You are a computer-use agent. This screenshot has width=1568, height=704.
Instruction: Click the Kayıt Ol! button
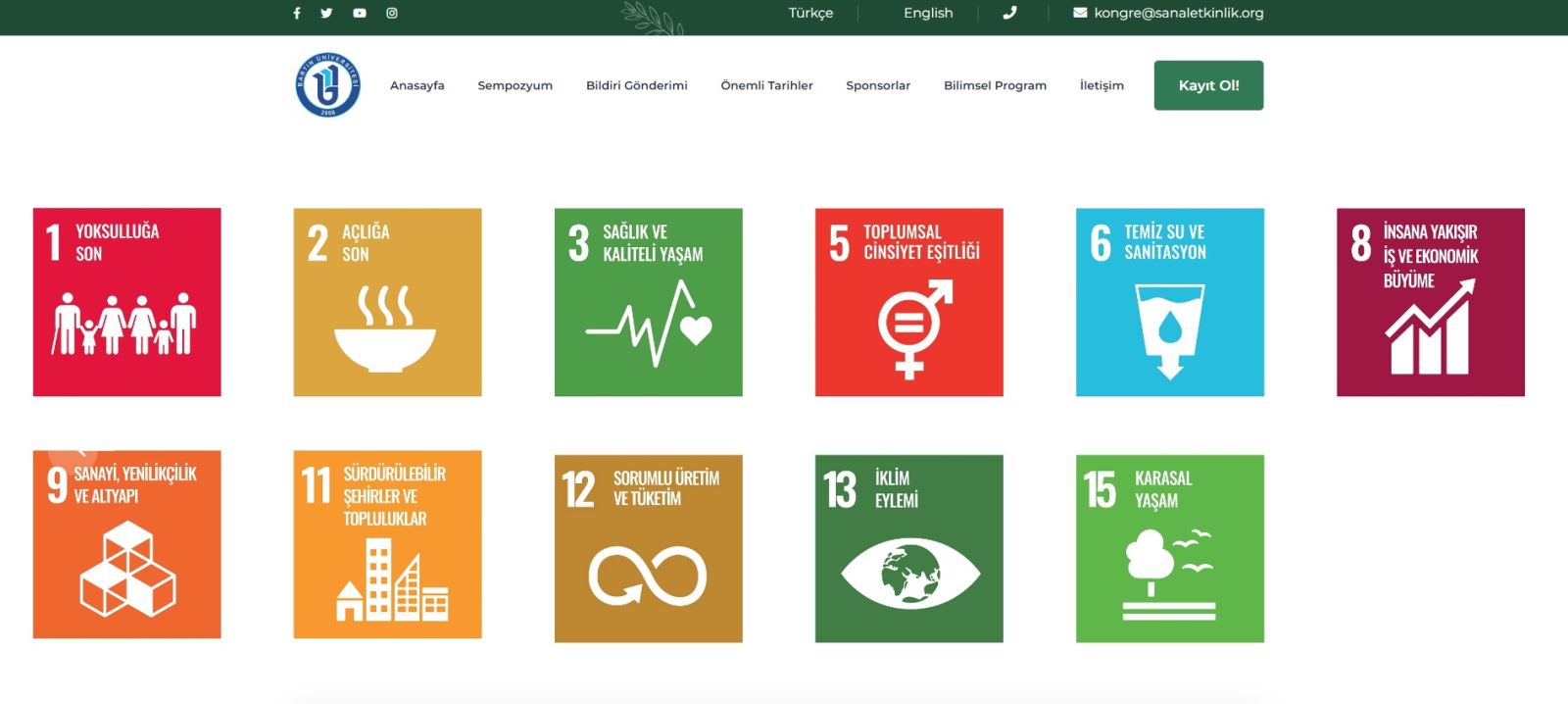click(1208, 85)
